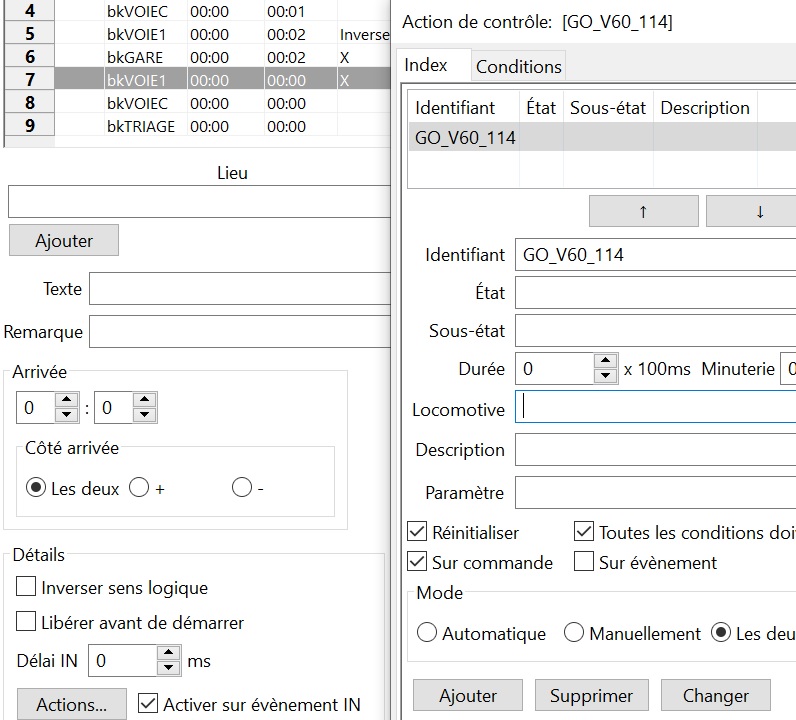Screen dimensions: 796x720
Task: Increase Durée spinner value
Action: 605,361
